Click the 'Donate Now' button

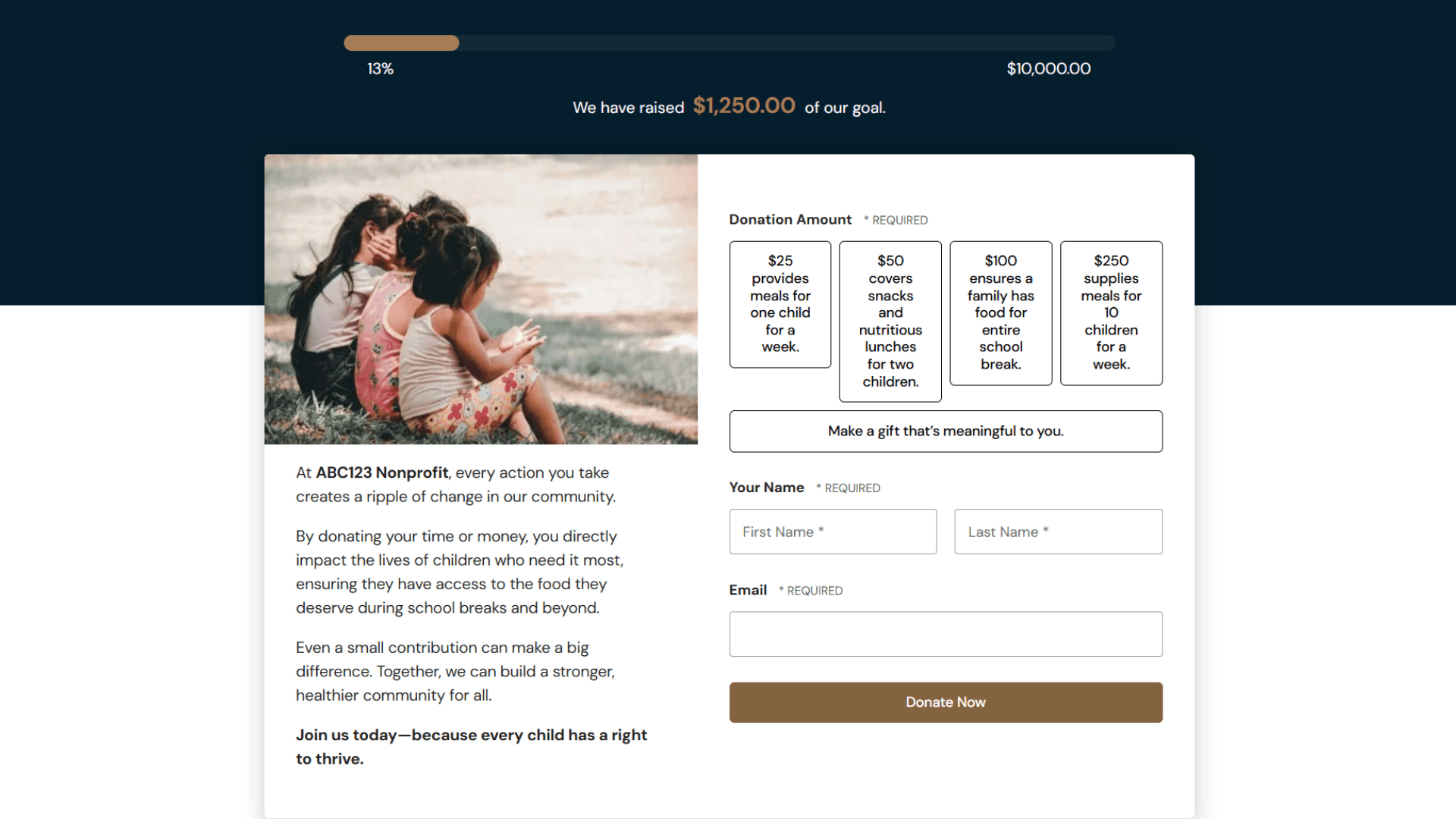946,702
